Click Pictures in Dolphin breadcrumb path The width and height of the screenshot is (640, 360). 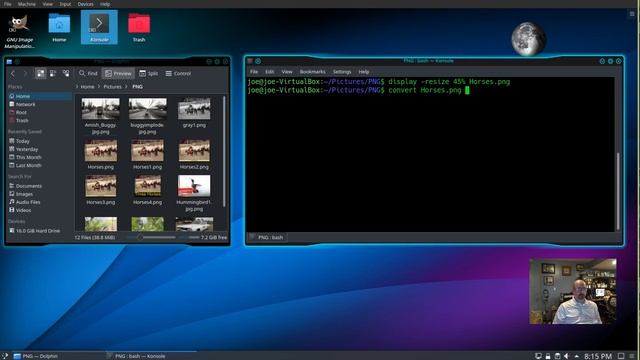tap(112, 87)
